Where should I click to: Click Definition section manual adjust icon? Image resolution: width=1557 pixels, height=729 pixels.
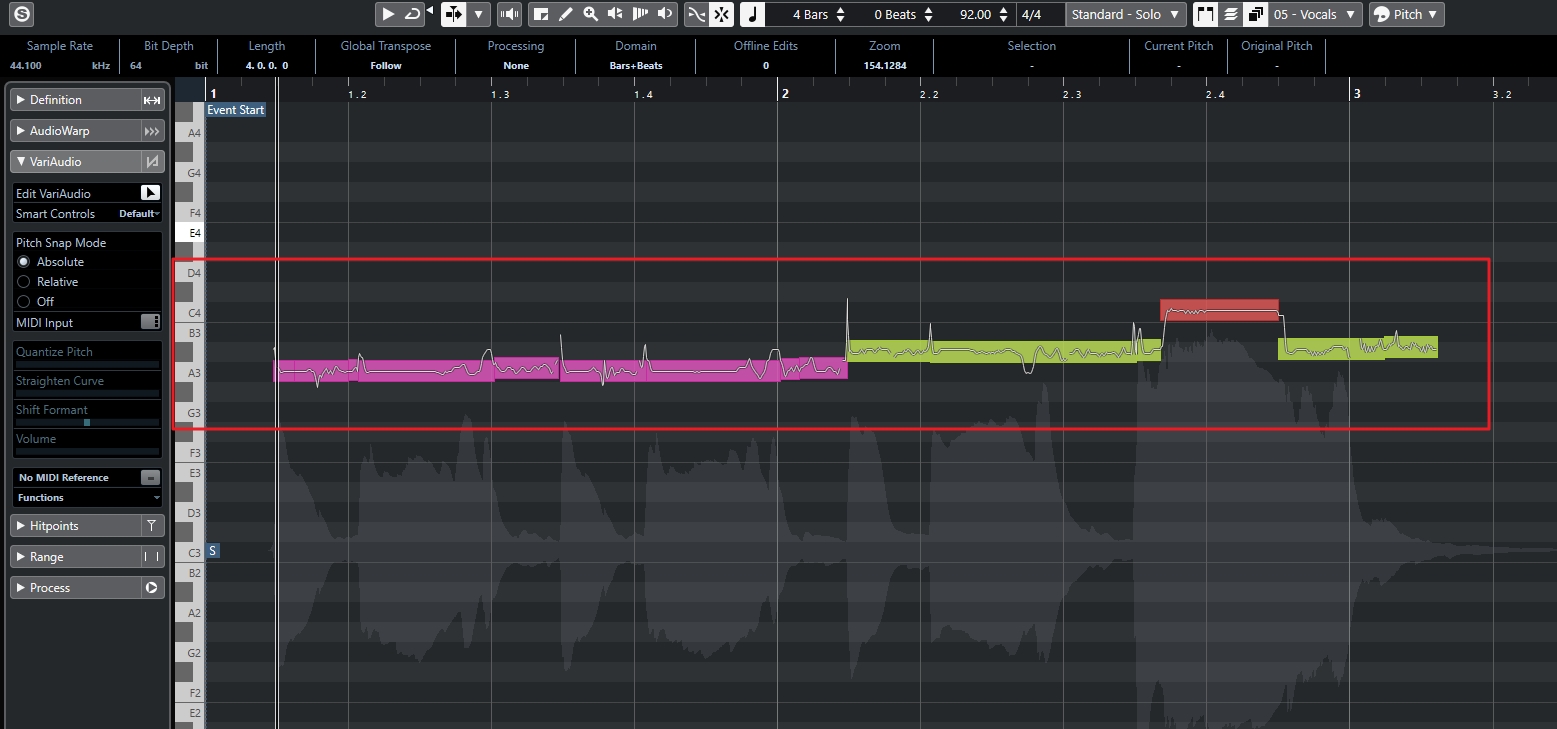[152, 100]
